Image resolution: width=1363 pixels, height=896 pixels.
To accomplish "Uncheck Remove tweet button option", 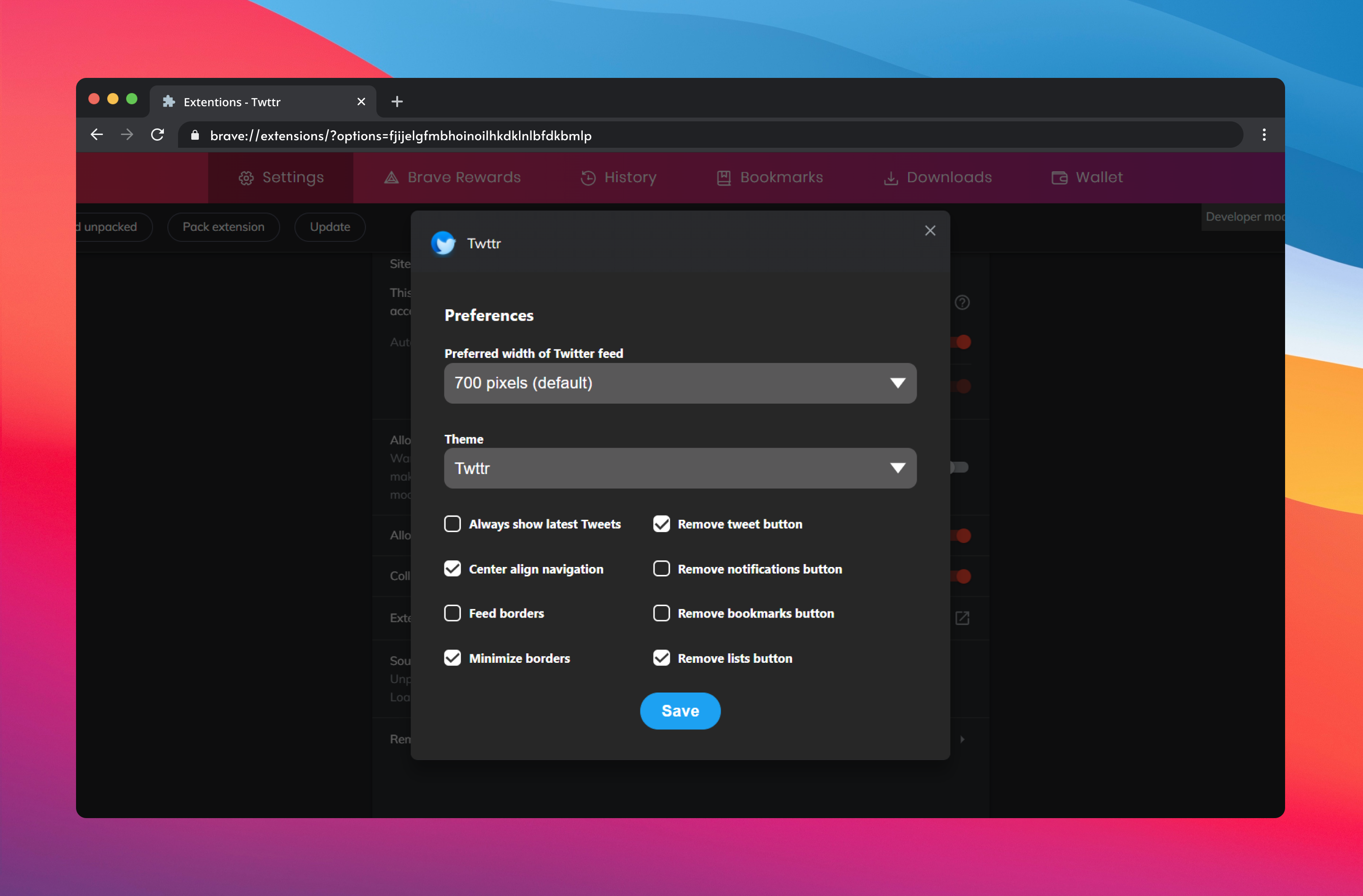I will pos(662,524).
